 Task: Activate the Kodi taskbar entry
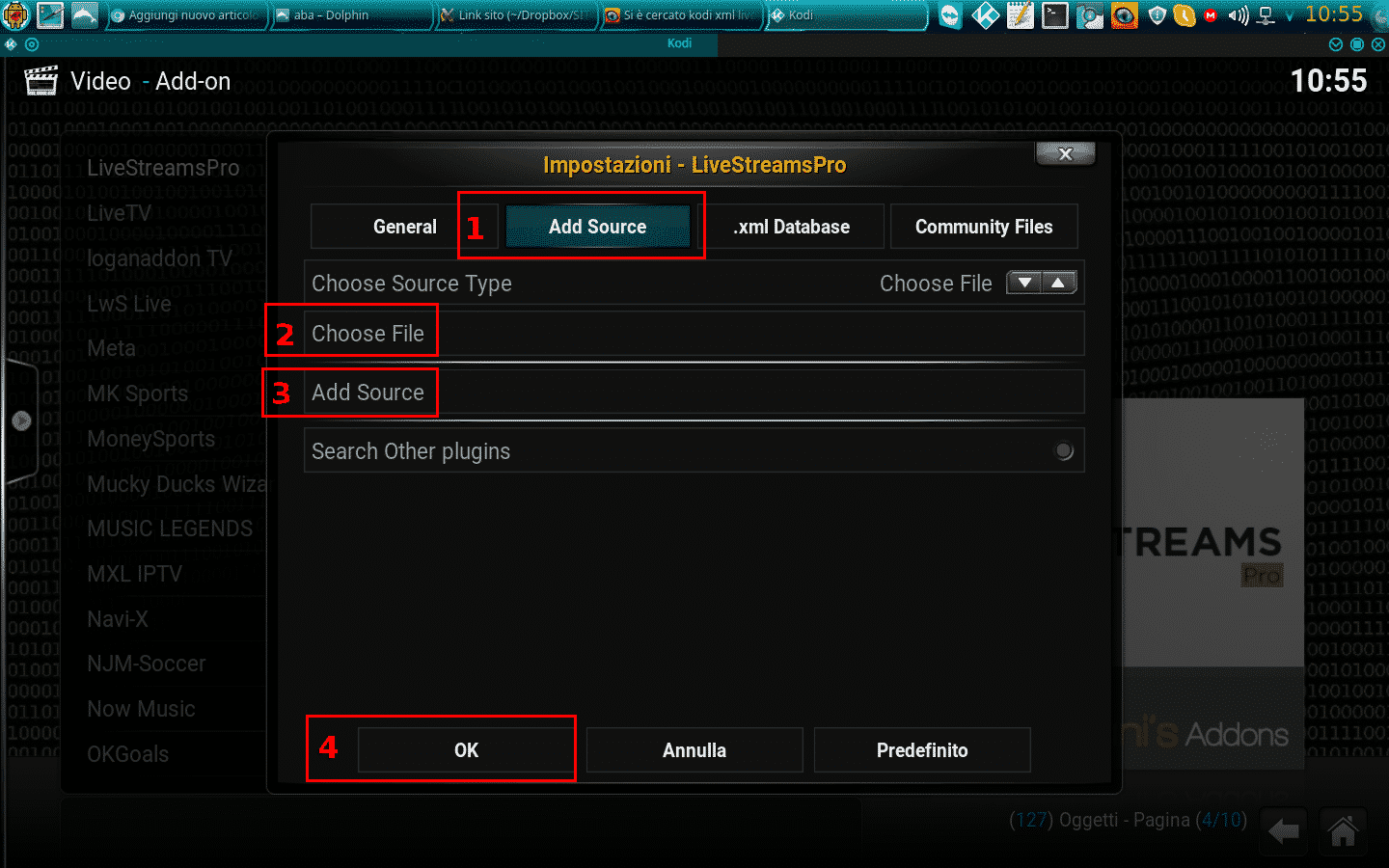coord(847,15)
